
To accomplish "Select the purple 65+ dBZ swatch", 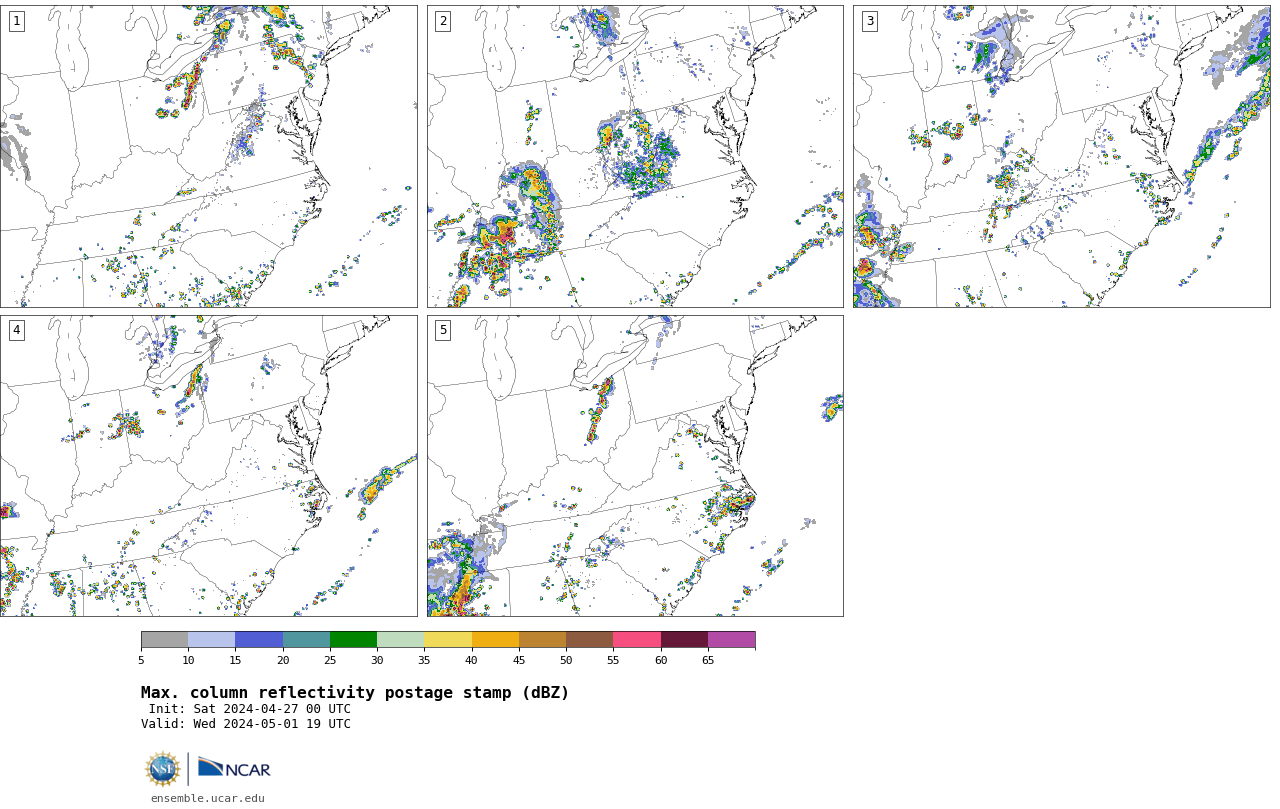I will 731,640.
